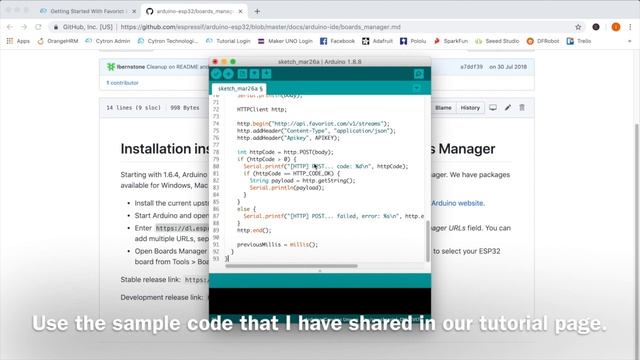Click the http.end(); code line

click(254, 230)
